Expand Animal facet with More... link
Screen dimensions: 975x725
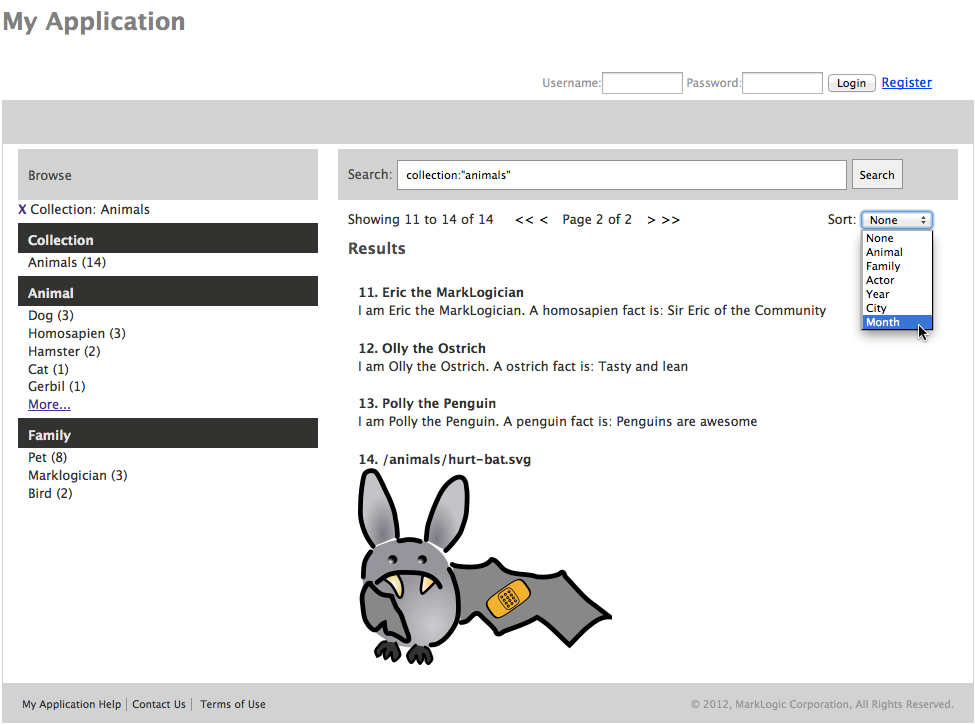pos(49,405)
